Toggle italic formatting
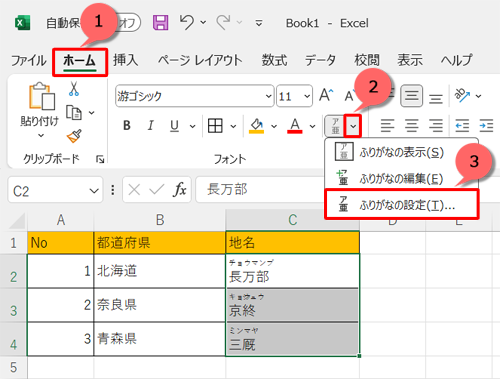 point(151,126)
